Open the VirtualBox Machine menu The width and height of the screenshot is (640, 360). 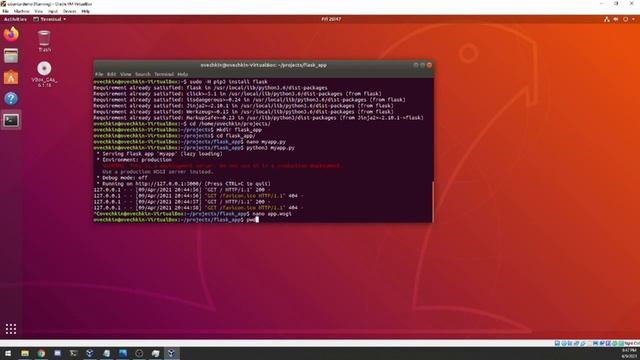coord(21,11)
